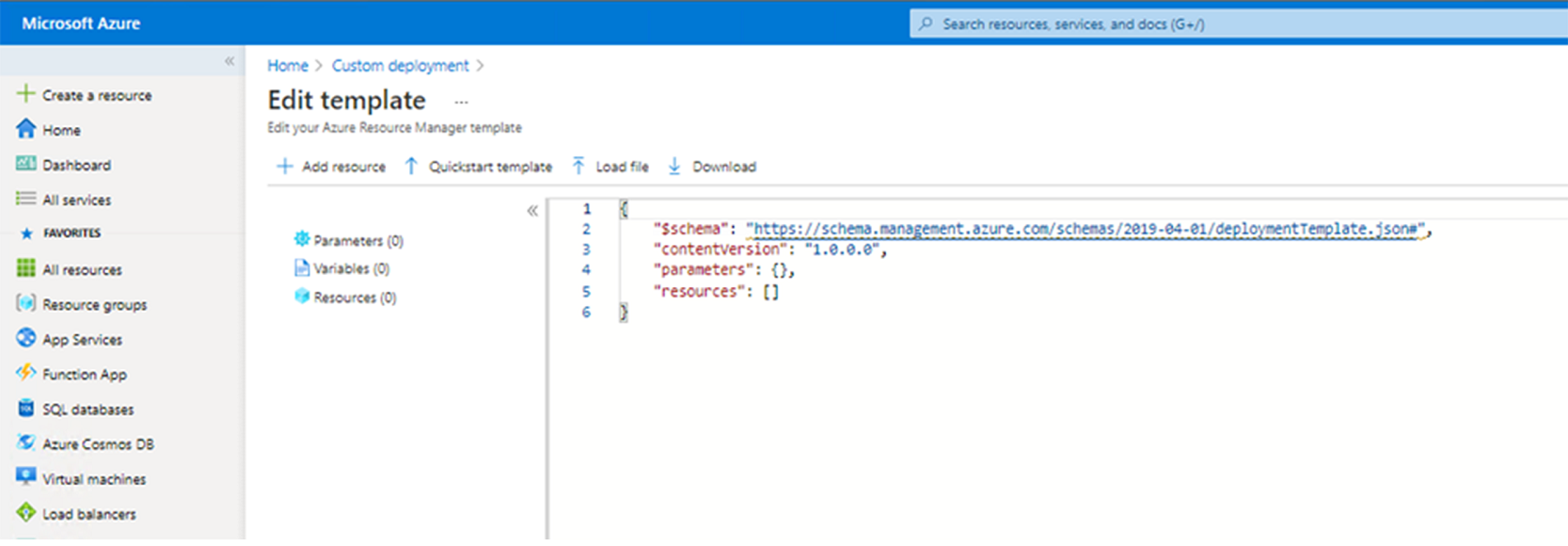Open Load balancers icon
The height and width of the screenshot is (546, 1568).
point(25,513)
